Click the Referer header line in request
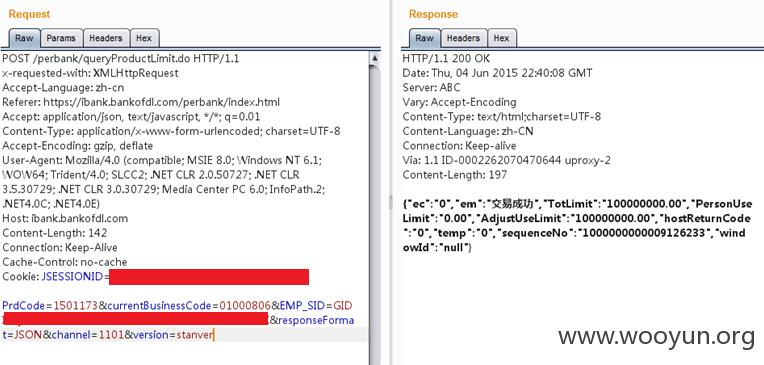764x365 pixels. pos(141,102)
